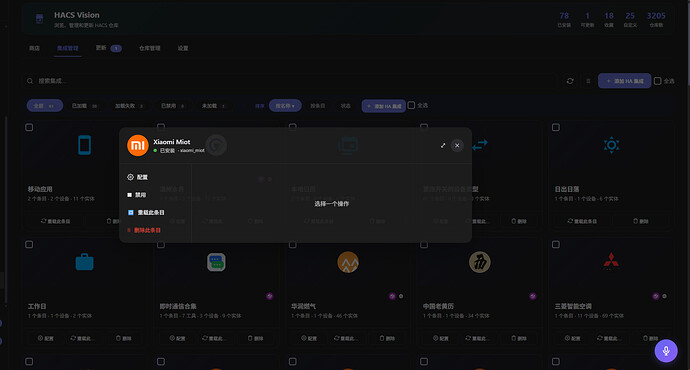Image resolution: width=690 pixels, height=370 pixels.
Task: Filter by 加载失败 integrations
Action: click(x=129, y=106)
